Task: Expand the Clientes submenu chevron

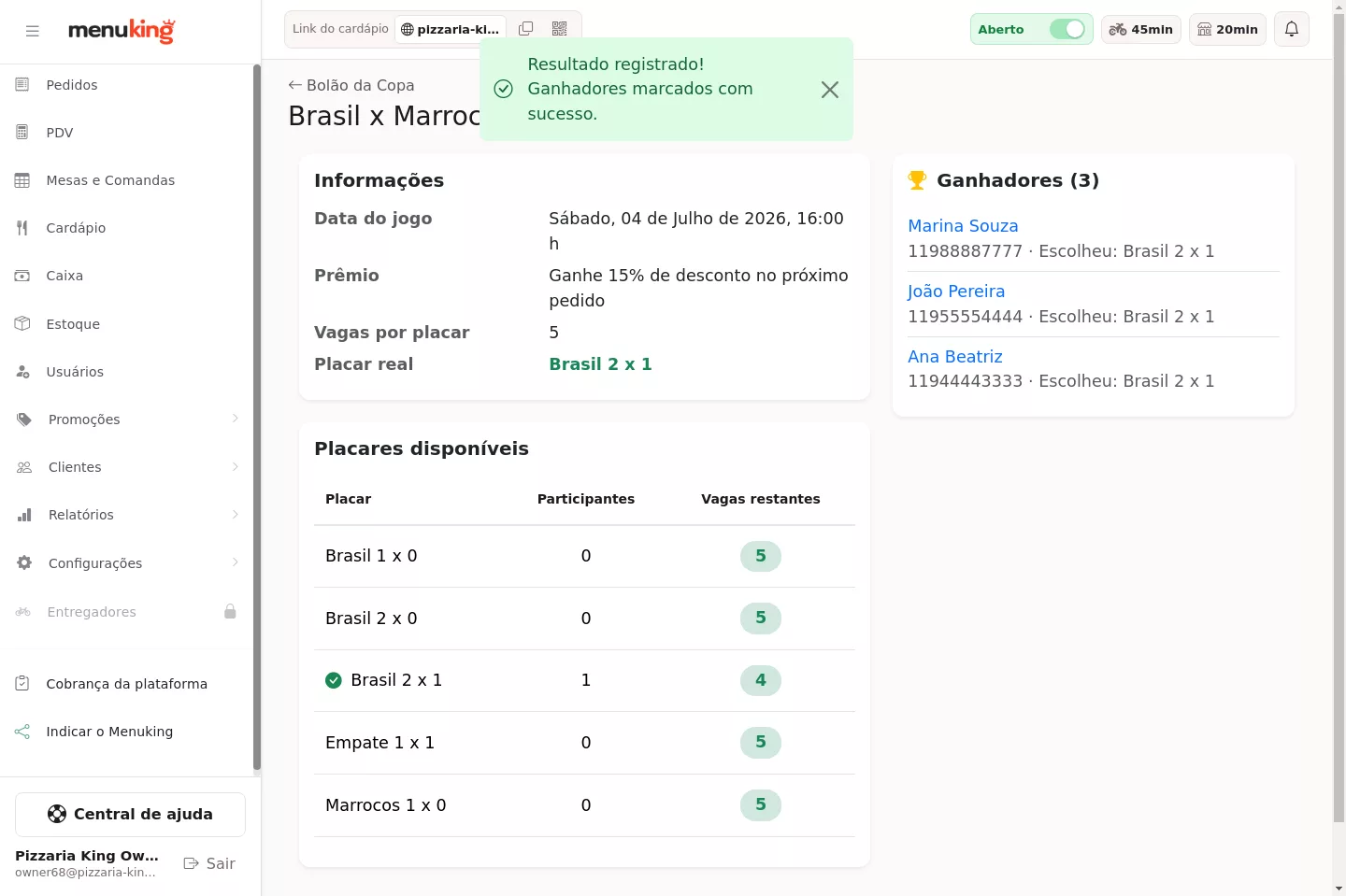Action: pyautogui.click(x=236, y=466)
